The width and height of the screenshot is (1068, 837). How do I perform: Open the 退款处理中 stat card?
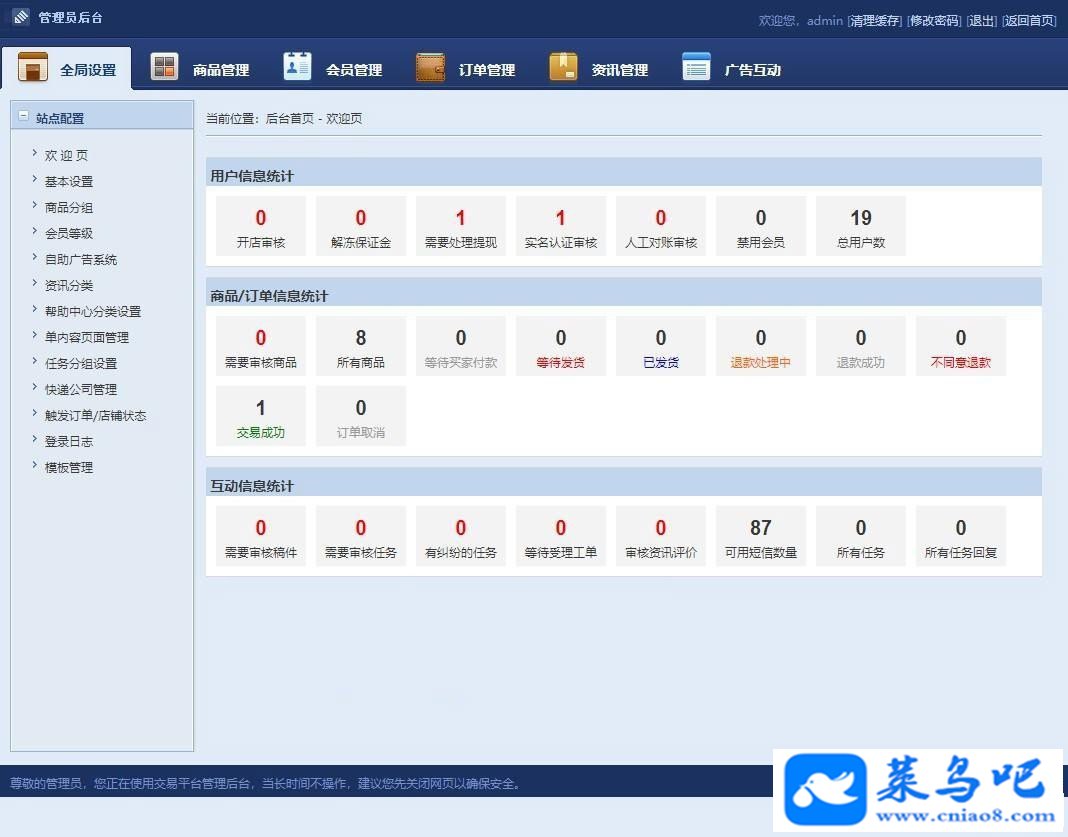tap(761, 346)
